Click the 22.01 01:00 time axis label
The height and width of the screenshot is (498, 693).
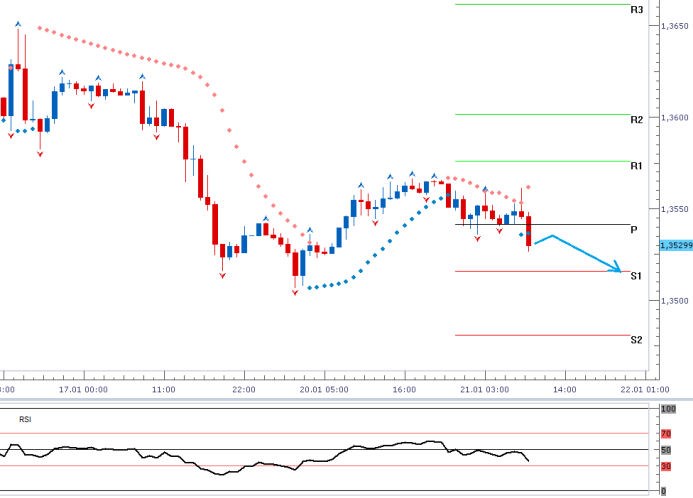pos(645,390)
